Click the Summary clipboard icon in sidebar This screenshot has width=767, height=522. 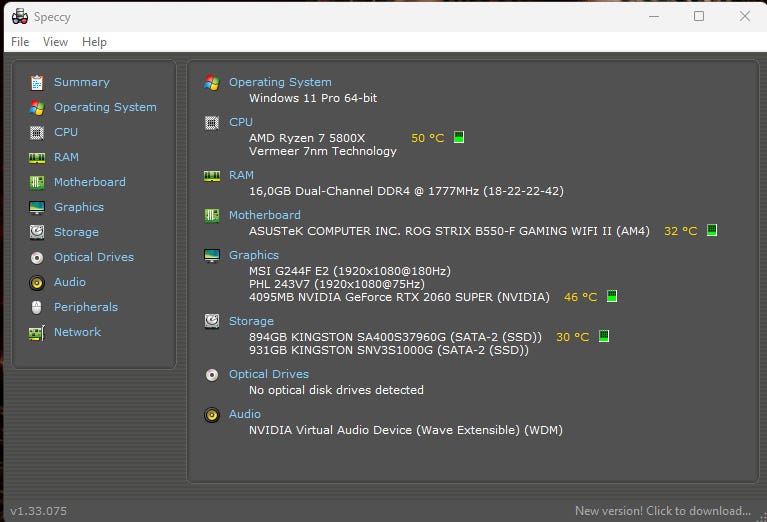point(37,83)
